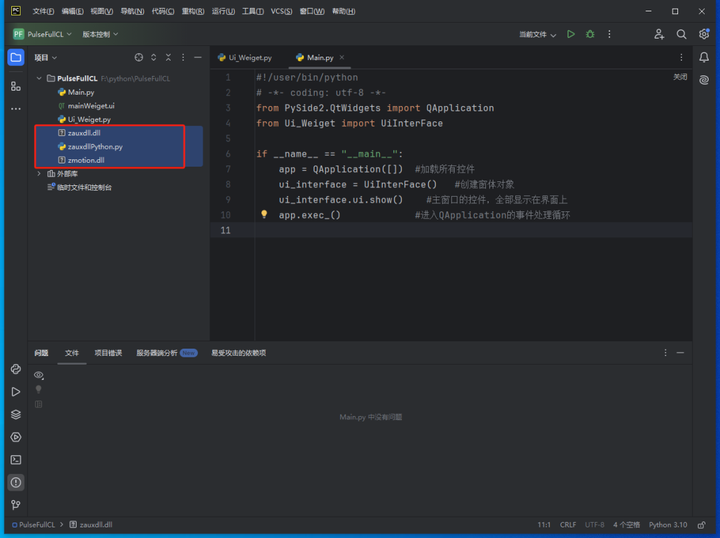Minimize the Problems panel
This screenshot has height=538, width=720.
(x=680, y=353)
